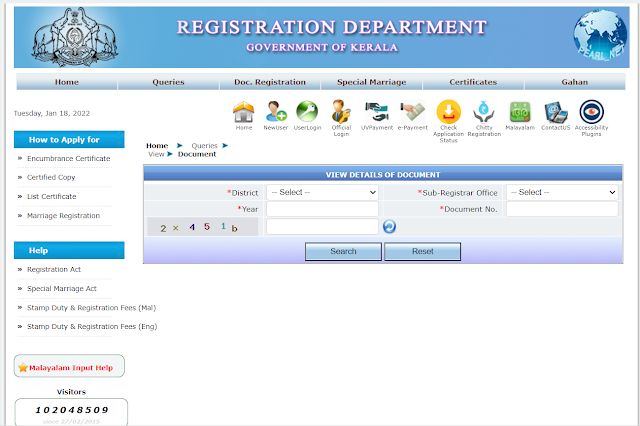Click the UserLogin icon
Screen dimensions: 640x426
(307, 112)
